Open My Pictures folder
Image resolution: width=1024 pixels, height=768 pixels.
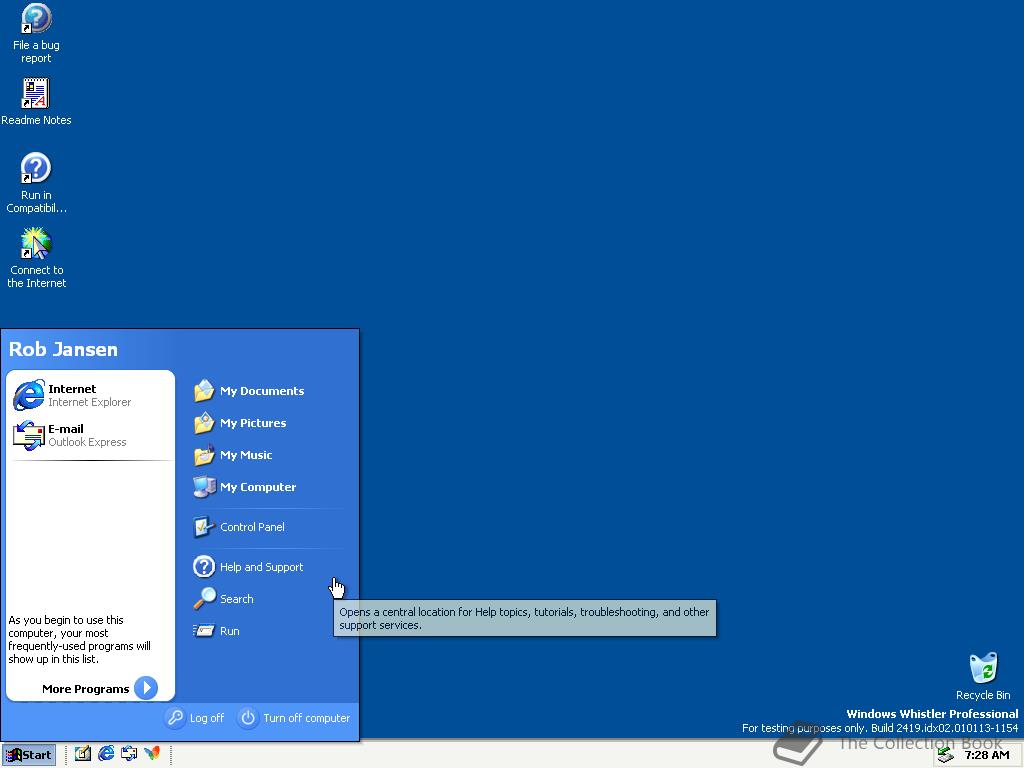240,423
